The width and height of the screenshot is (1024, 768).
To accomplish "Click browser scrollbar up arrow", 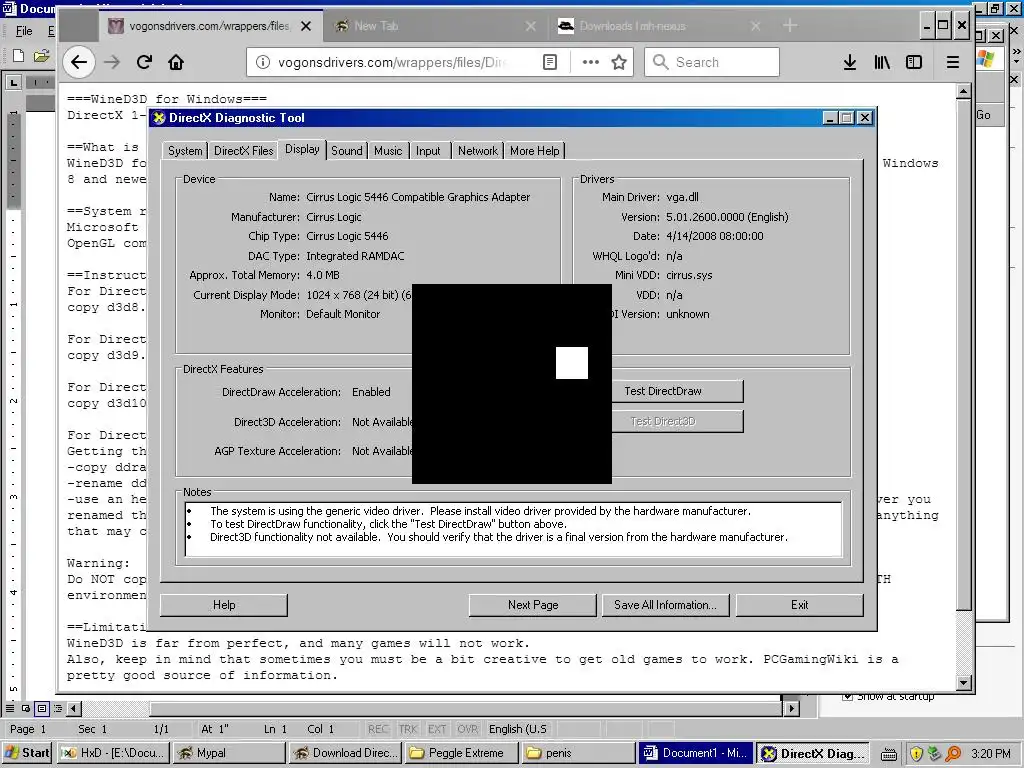I will 963,92.
